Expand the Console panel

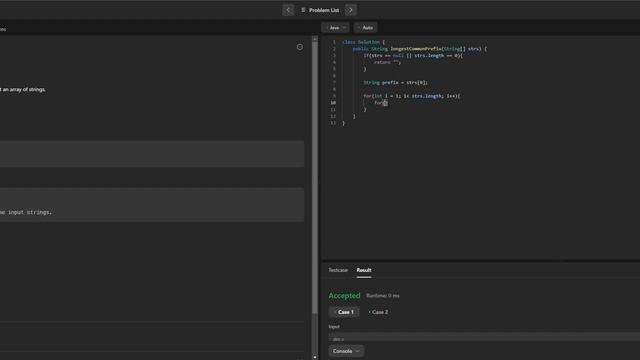[x=346, y=351]
